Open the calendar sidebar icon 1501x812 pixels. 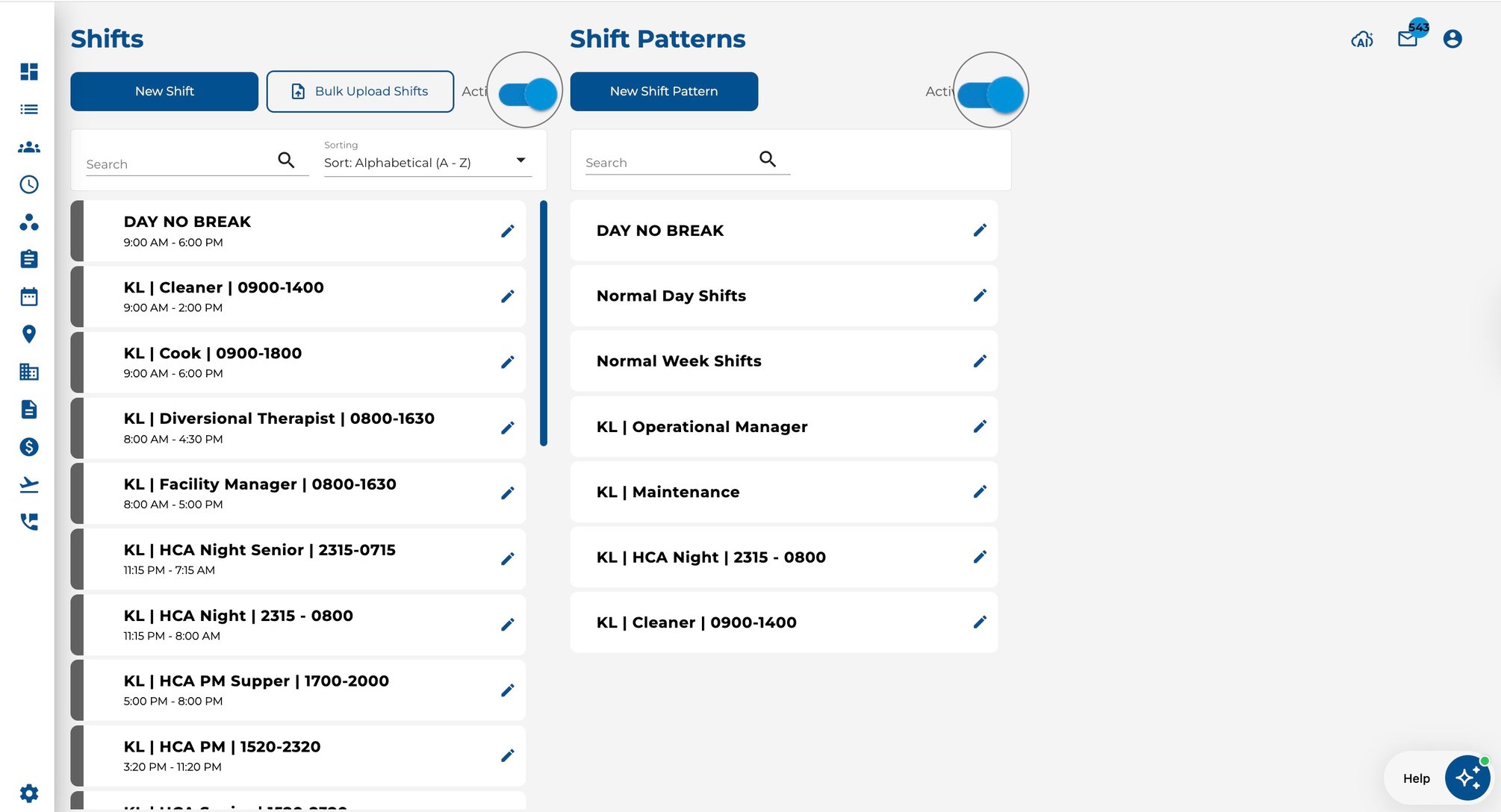point(29,296)
